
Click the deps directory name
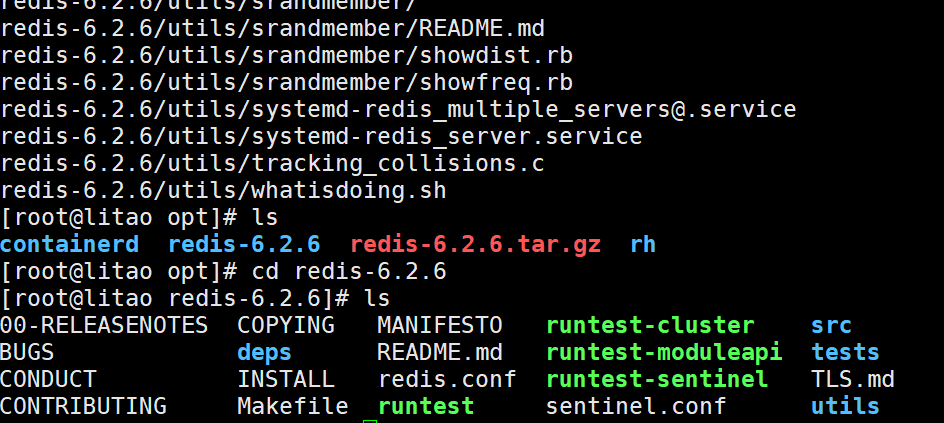click(265, 353)
